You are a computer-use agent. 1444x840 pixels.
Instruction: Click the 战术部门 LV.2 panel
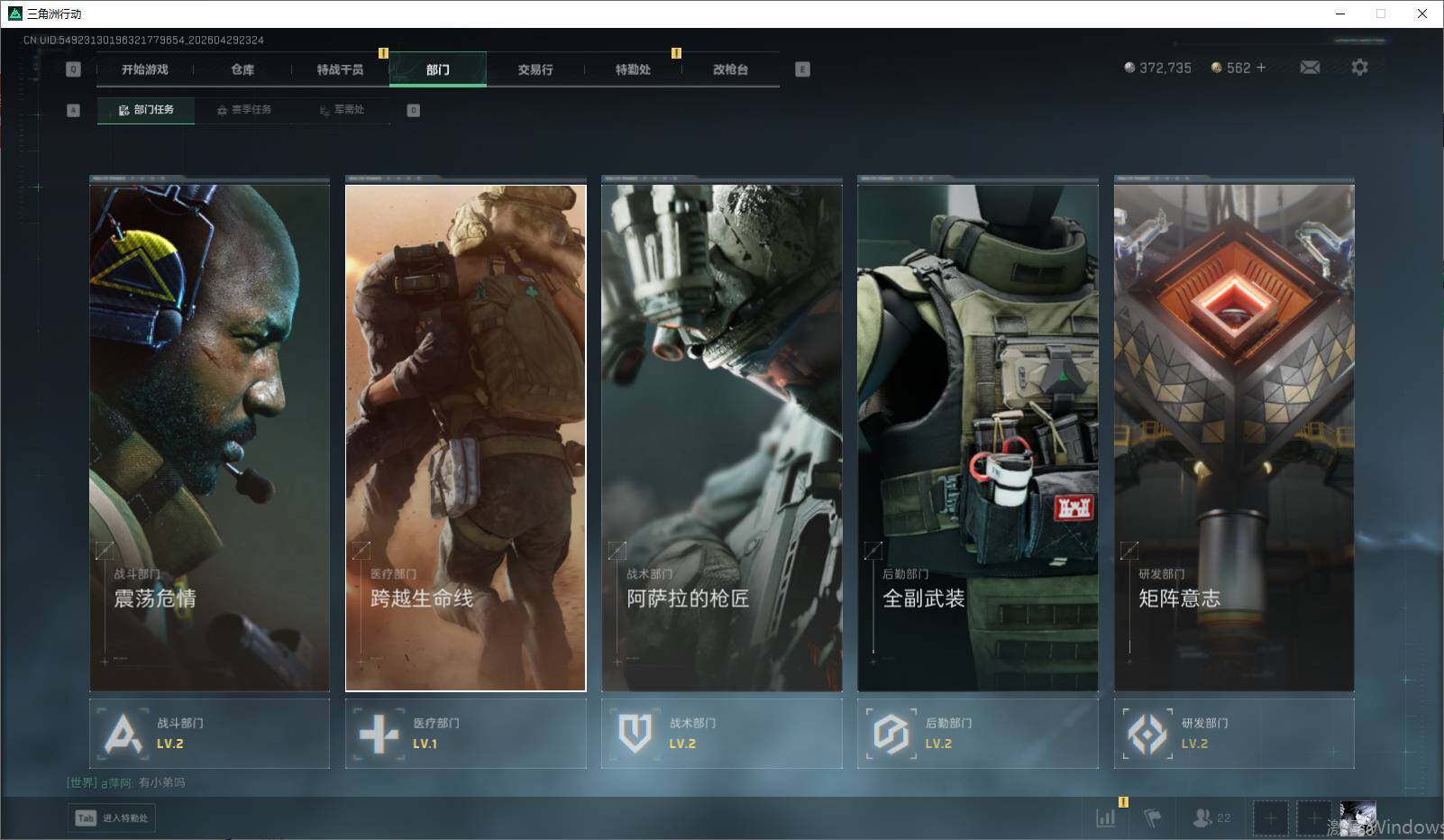pyautogui.click(x=722, y=734)
